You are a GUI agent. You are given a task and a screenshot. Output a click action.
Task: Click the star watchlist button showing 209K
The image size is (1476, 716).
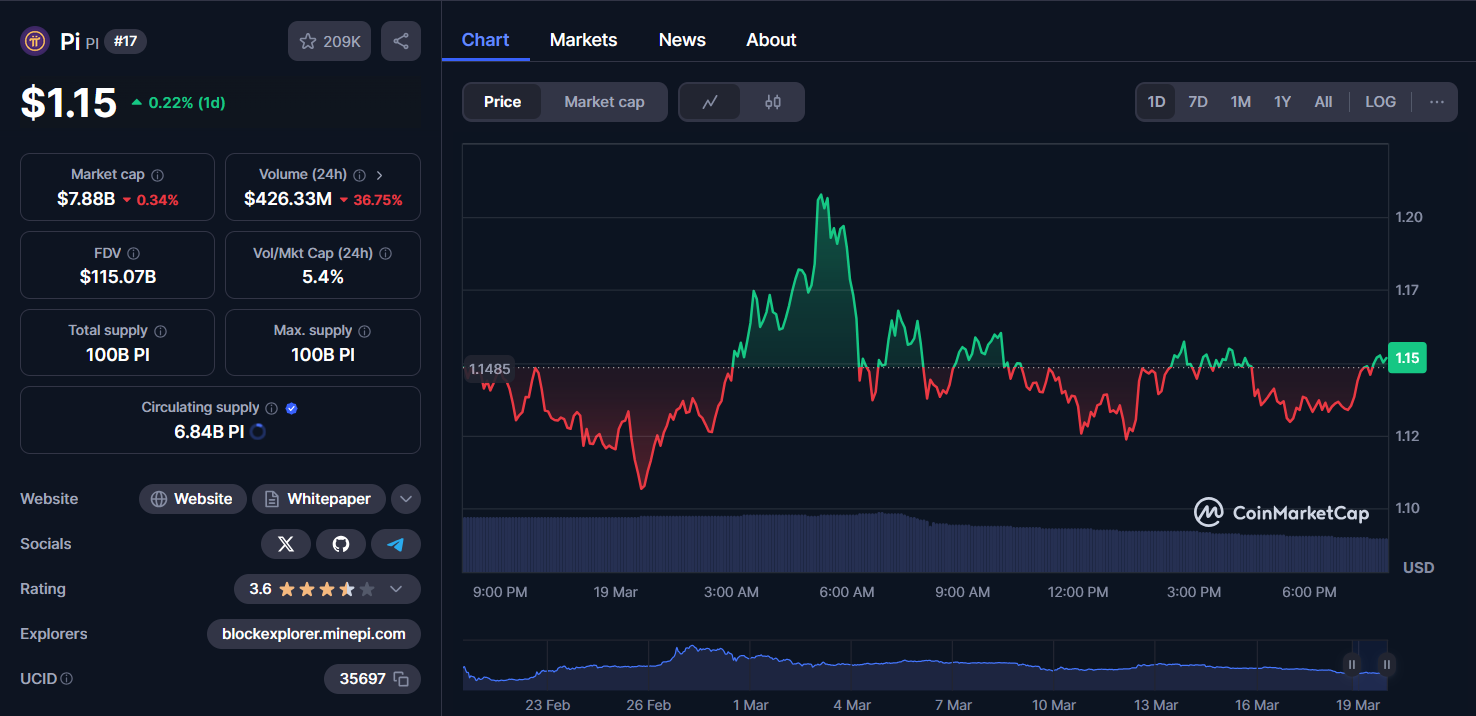click(x=330, y=41)
